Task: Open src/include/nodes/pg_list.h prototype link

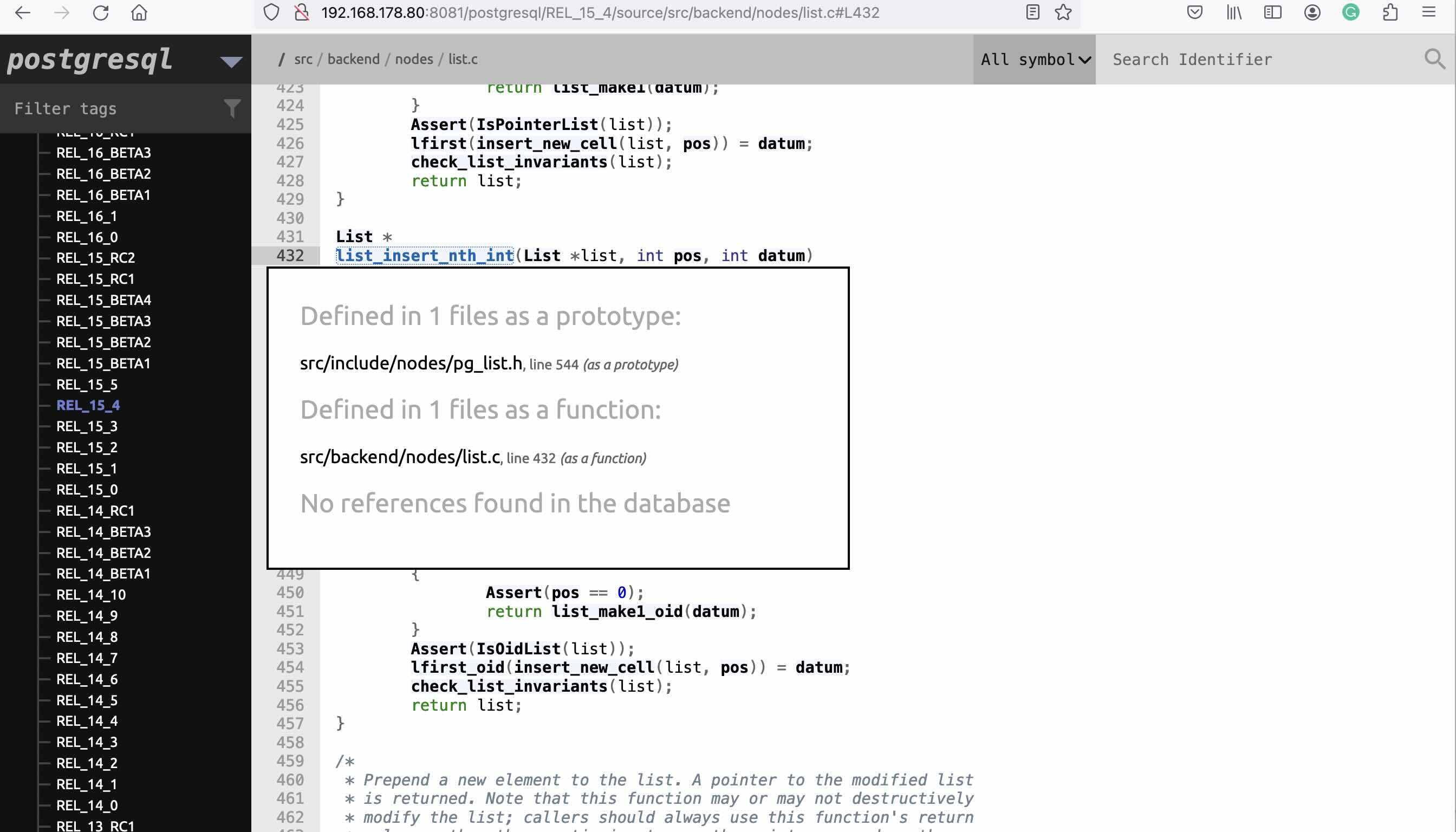Action: click(411, 363)
